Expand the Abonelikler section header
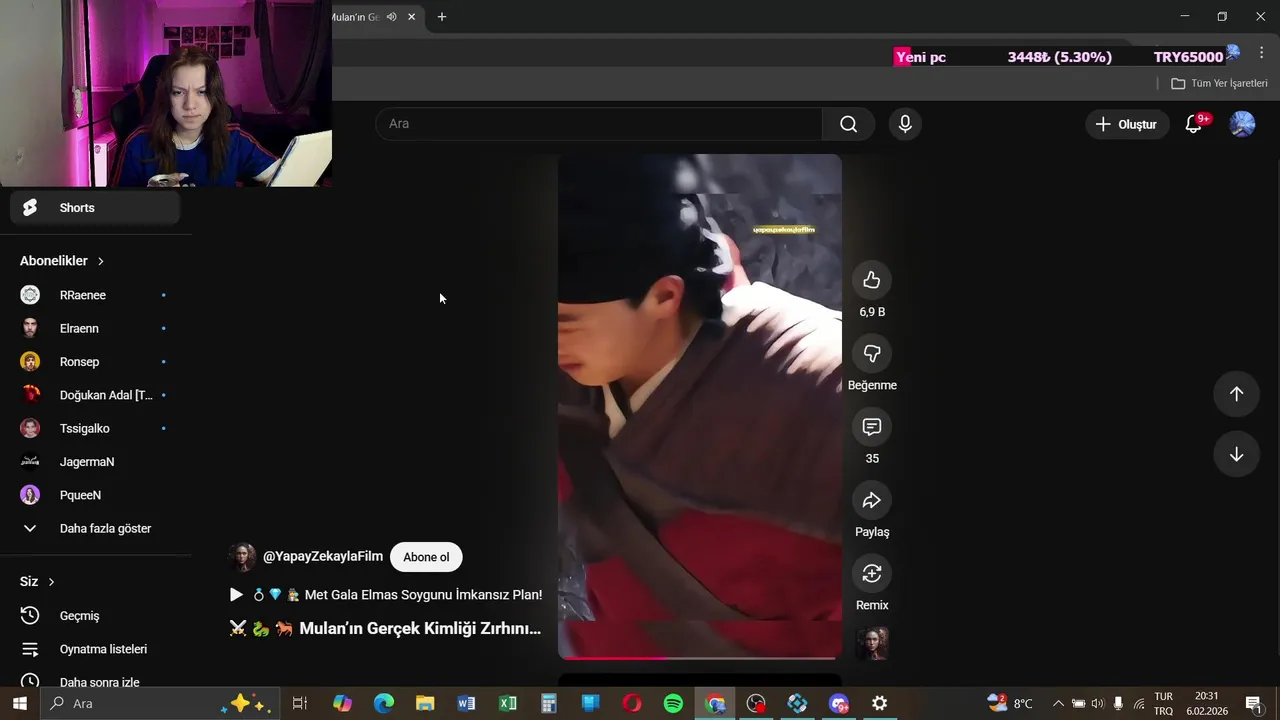This screenshot has height=720, width=1280. coord(62,261)
